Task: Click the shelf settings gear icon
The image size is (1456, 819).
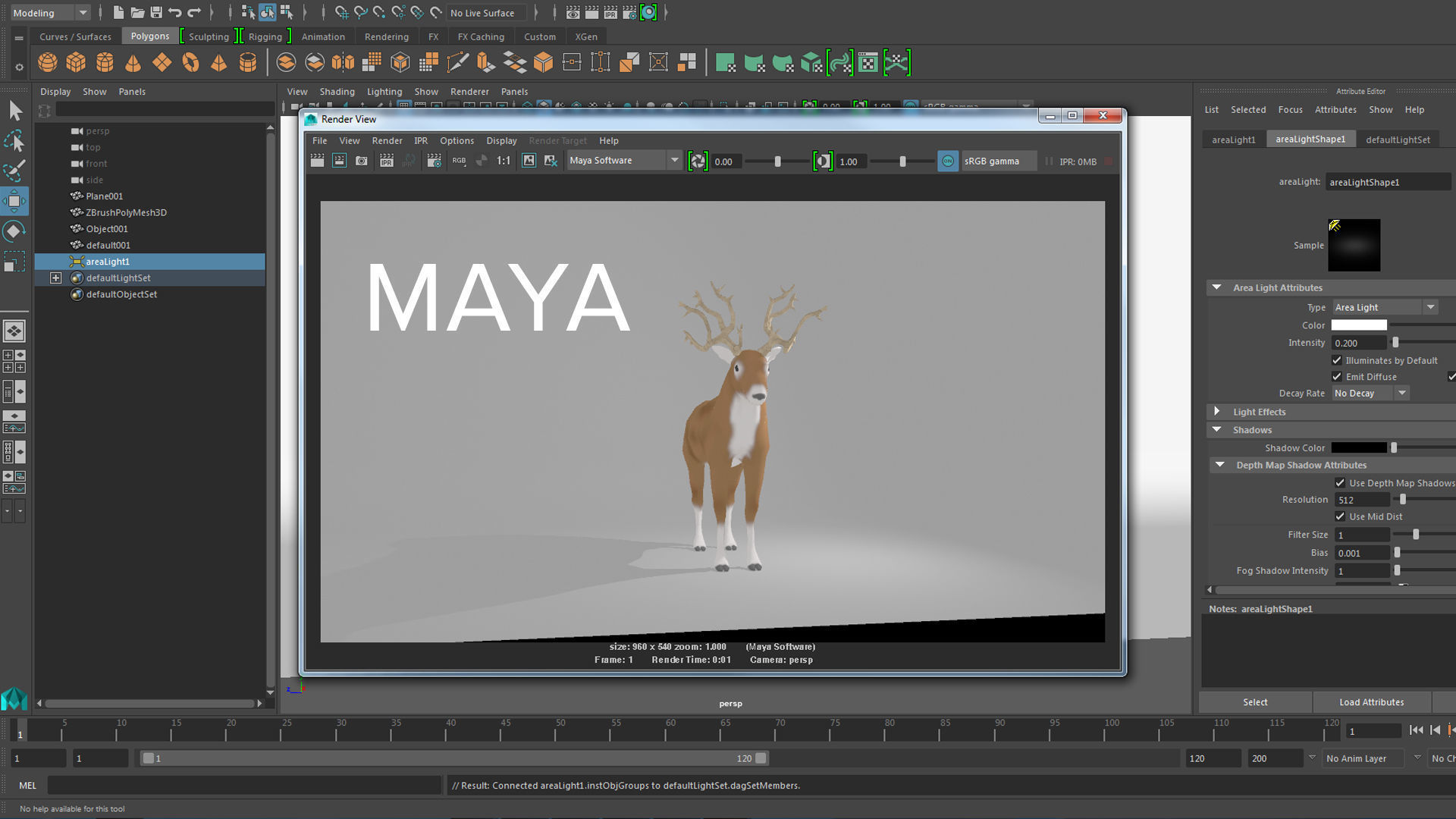Action: click(x=19, y=67)
